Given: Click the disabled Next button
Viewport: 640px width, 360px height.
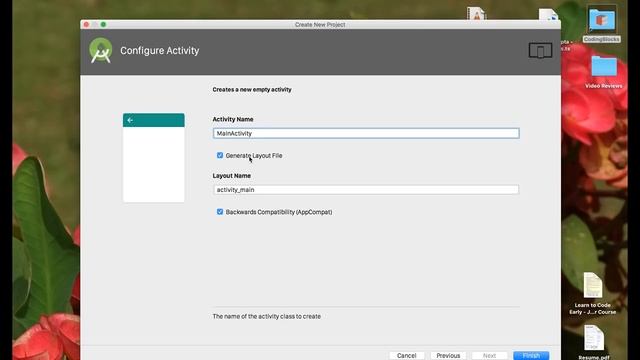Looking at the screenshot, I should [x=489, y=356].
